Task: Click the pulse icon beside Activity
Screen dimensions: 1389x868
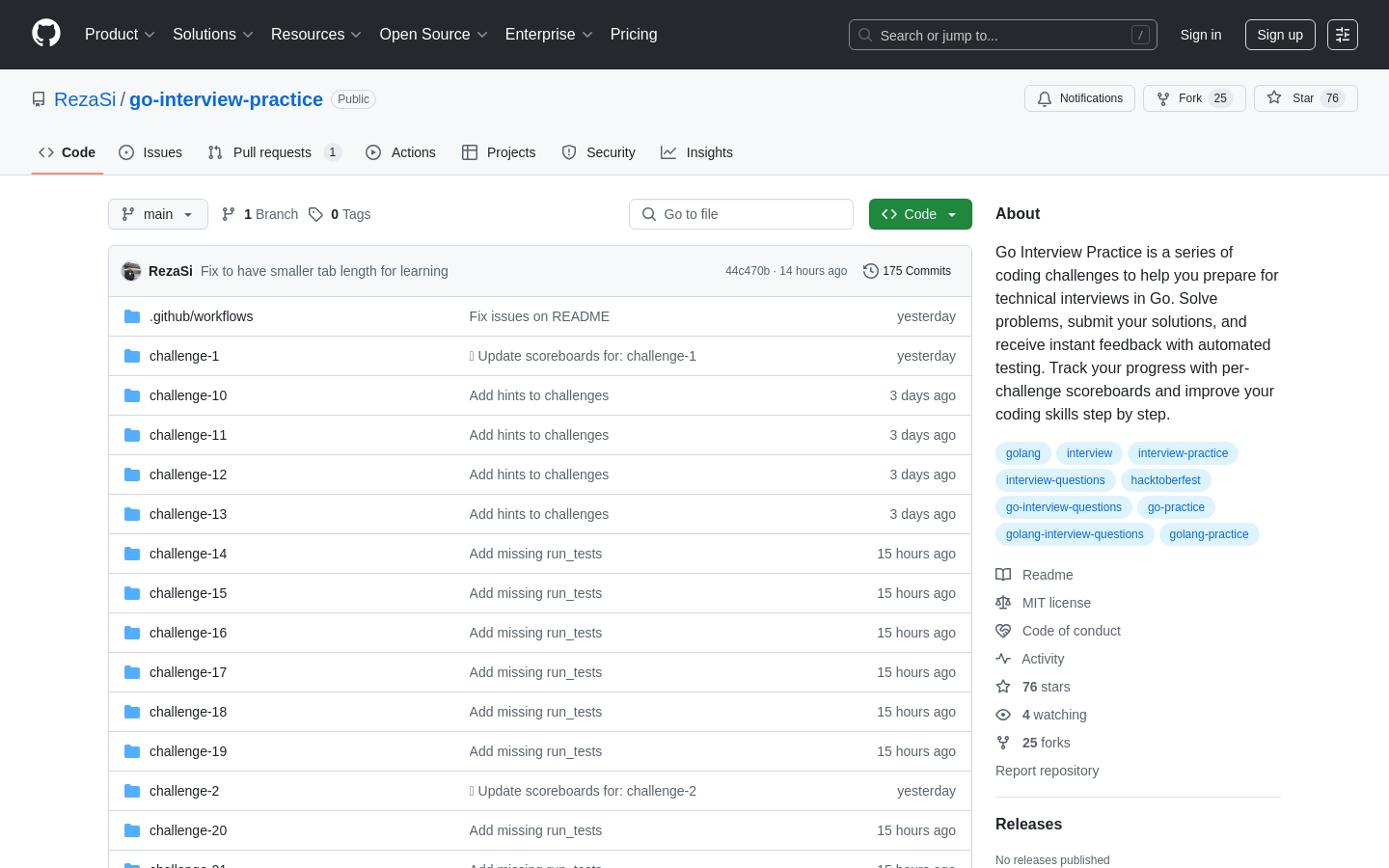Action: coord(1003,659)
